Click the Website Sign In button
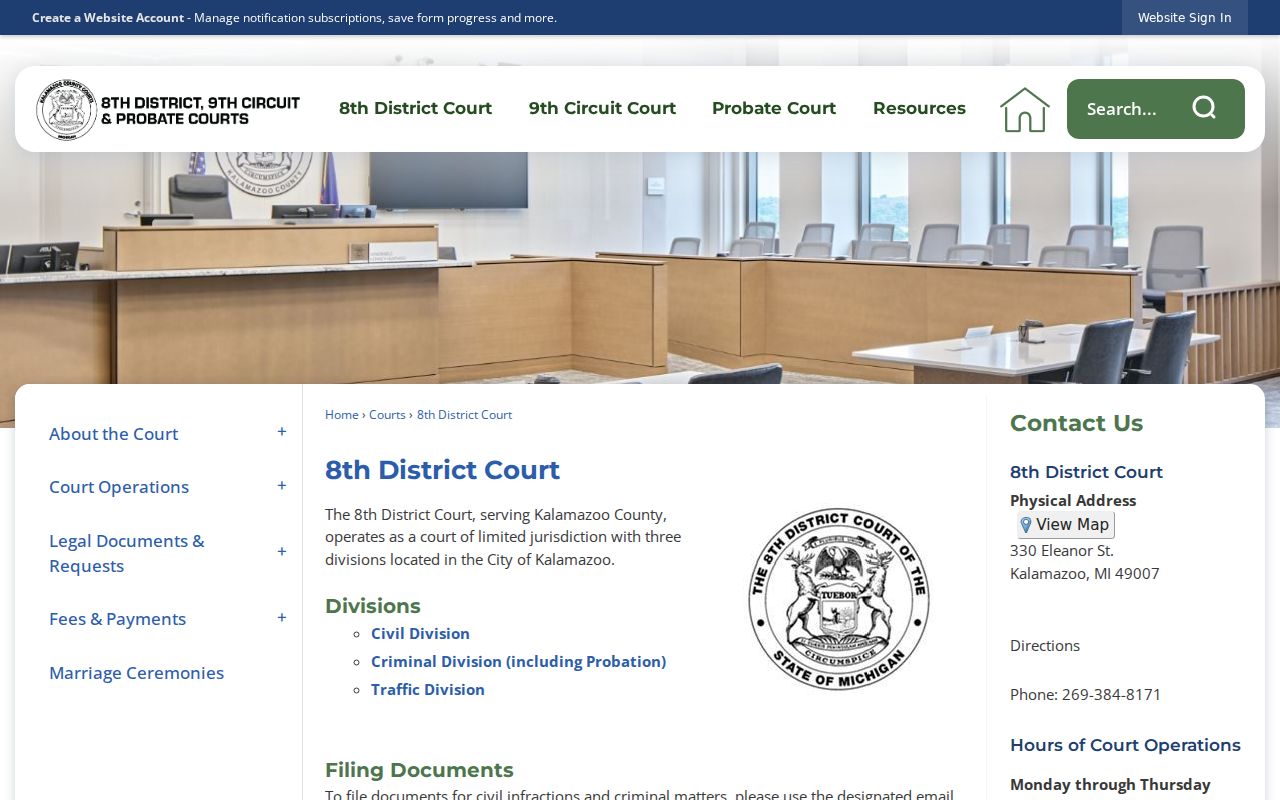 1185,17
